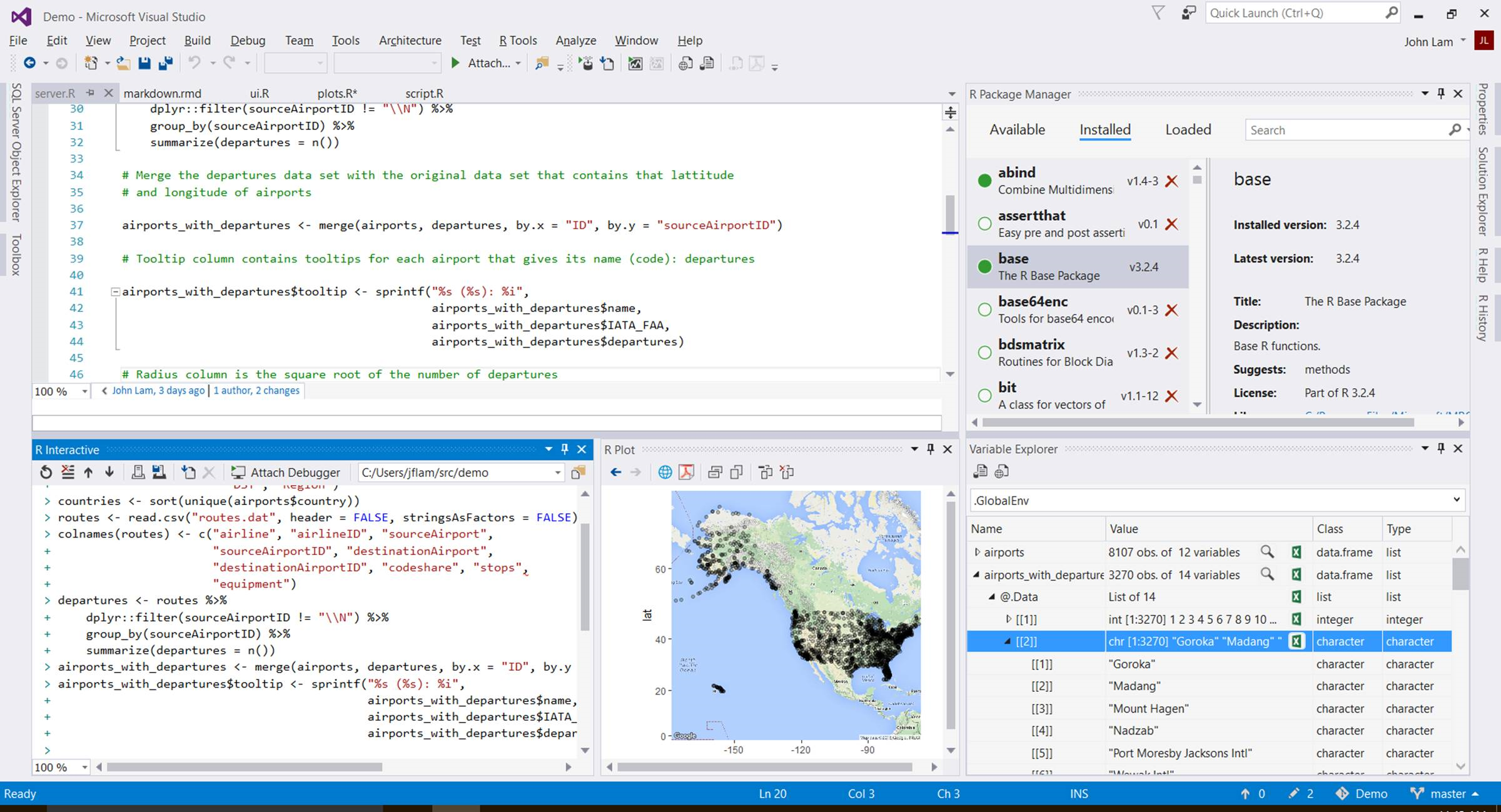Switch to the markdown.rmd tab
This screenshot has width=1501, height=812.
162,94
